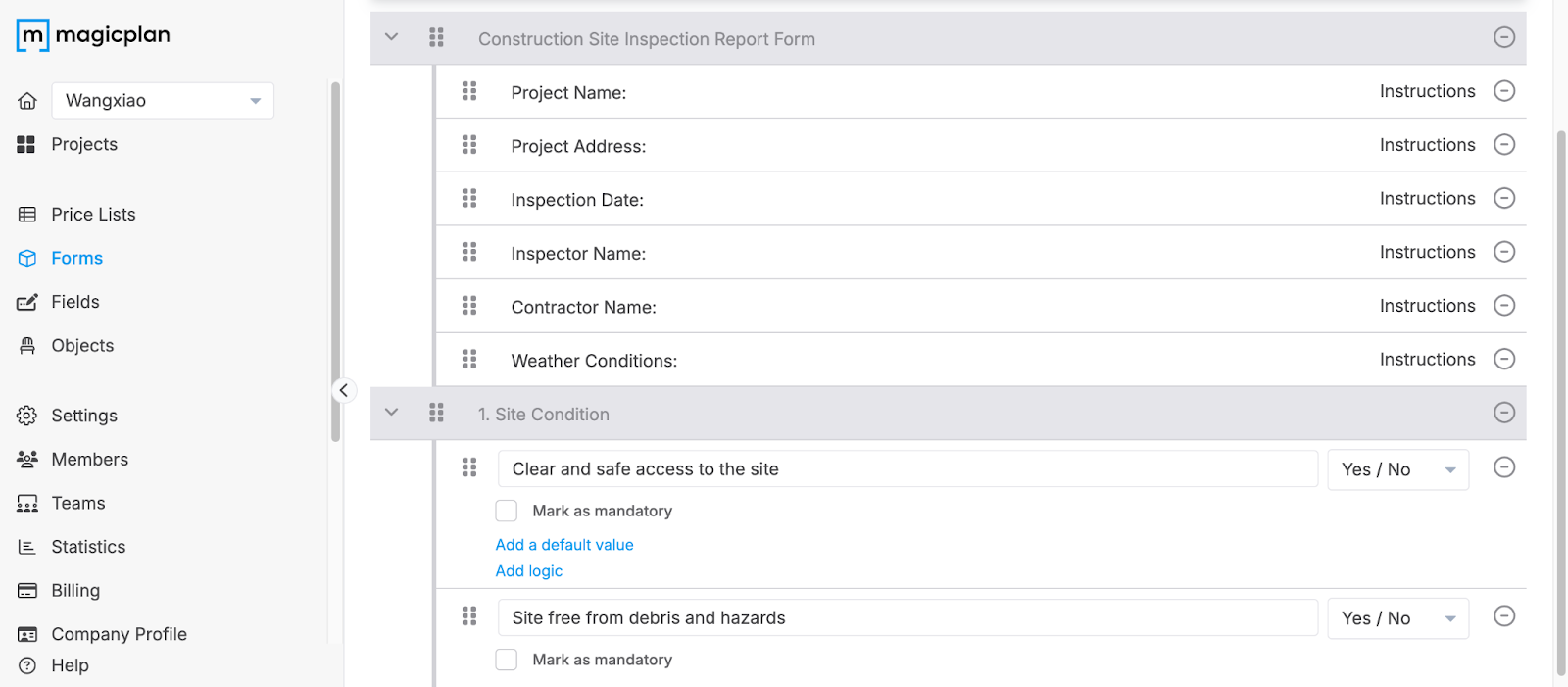The width and height of the screenshot is (1568, 687).
Task: Open the Statistics page
Action: click(x=88, y=547)
